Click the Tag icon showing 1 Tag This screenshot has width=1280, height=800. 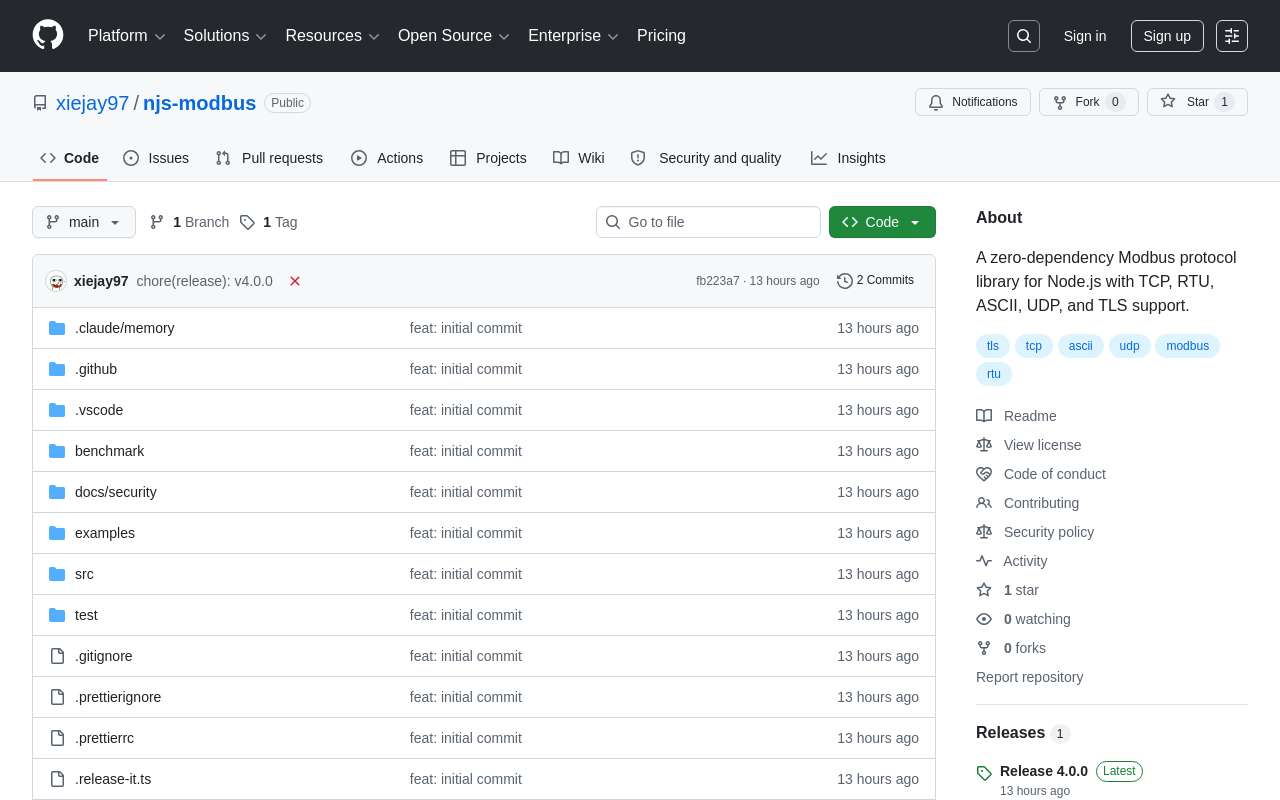tap(247, 222)
